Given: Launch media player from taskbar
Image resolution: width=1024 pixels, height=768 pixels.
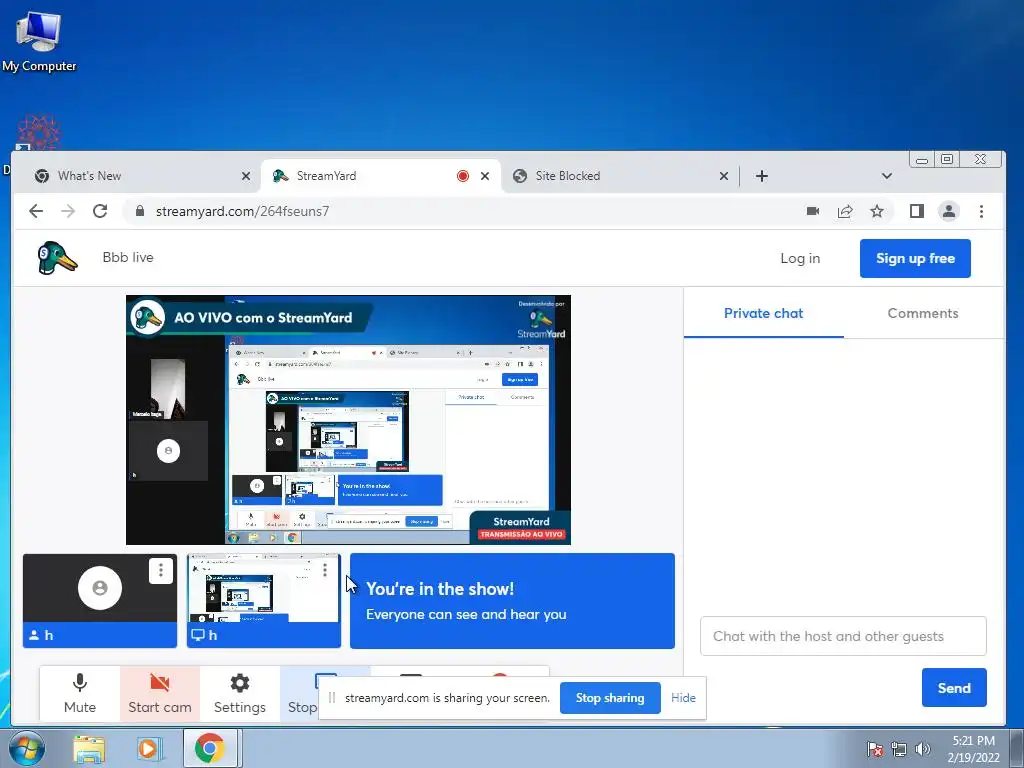Looking at the screenshot, I should coord(150,749).
